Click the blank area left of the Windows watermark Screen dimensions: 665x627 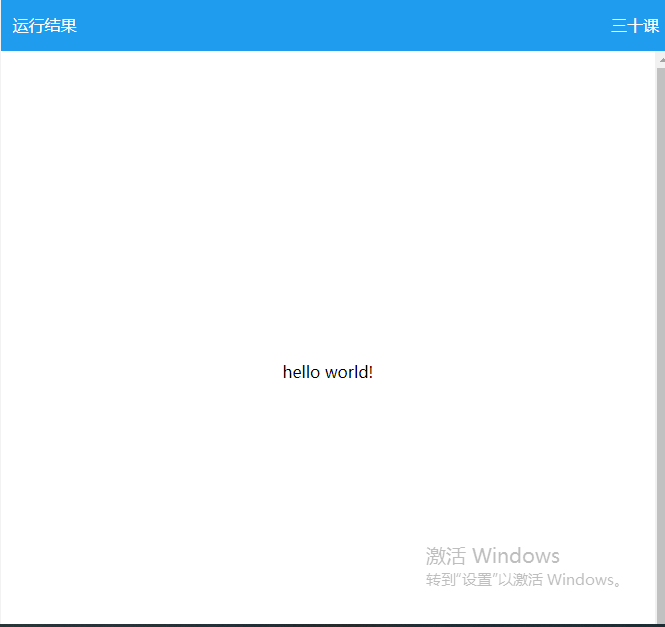click(x=200, y=560)
